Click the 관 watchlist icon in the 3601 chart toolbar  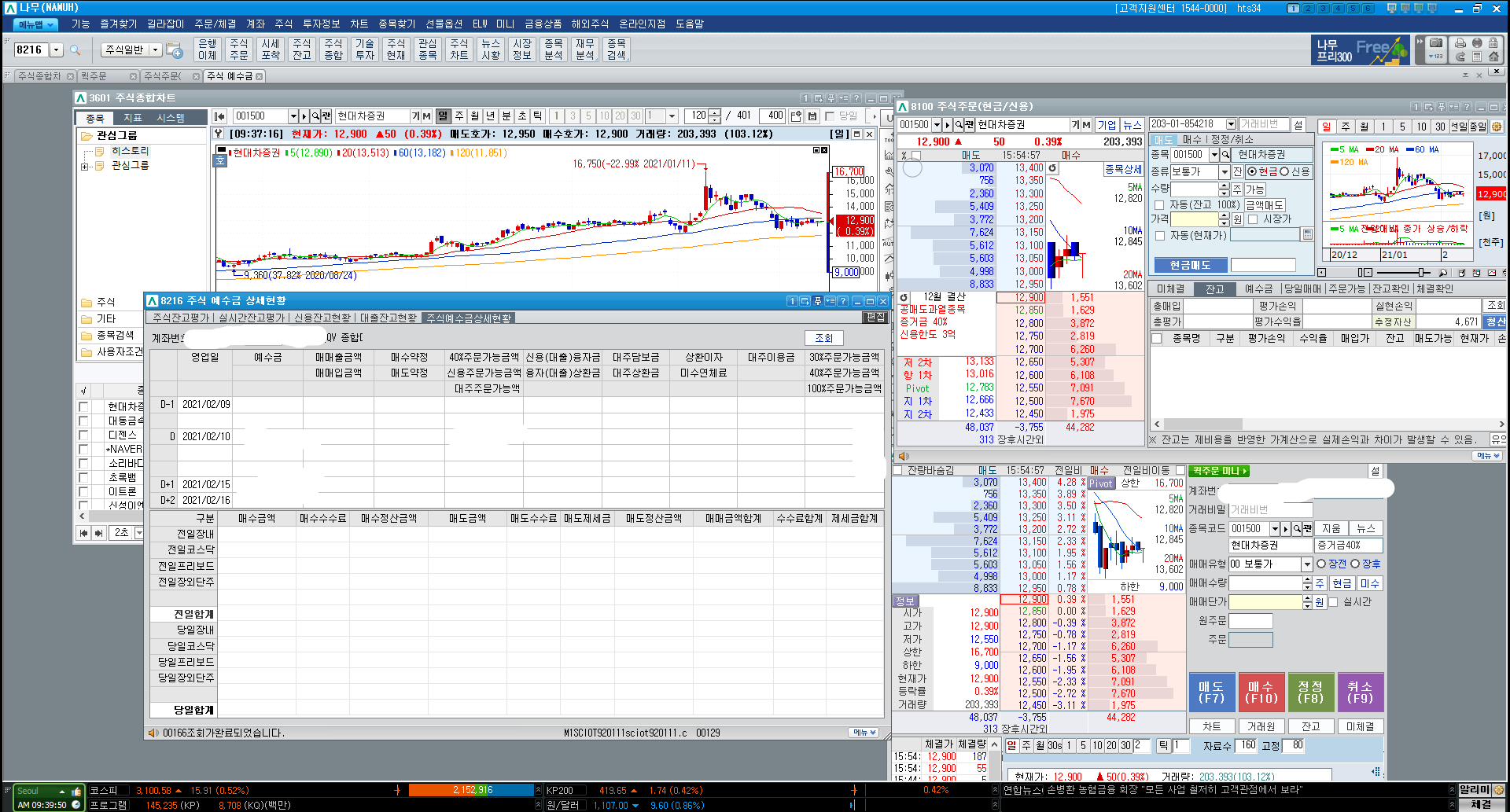click(x=326, y=116)
